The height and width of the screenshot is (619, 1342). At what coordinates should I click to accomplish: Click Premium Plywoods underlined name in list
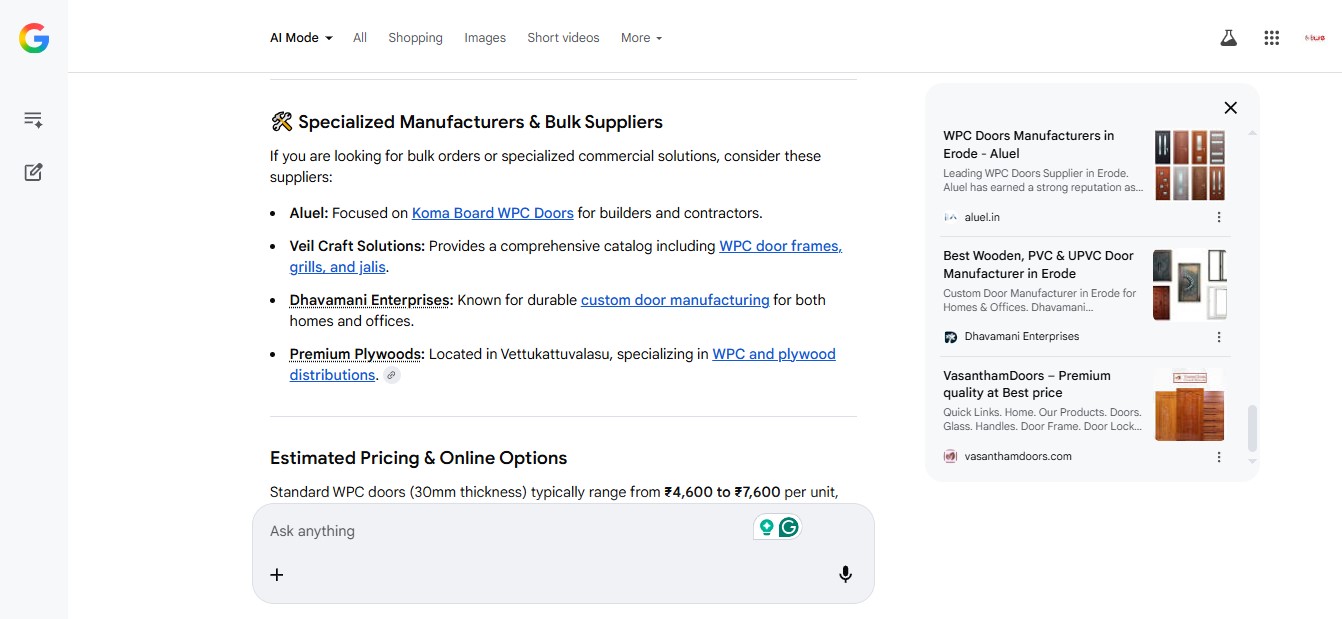(357, 354)
